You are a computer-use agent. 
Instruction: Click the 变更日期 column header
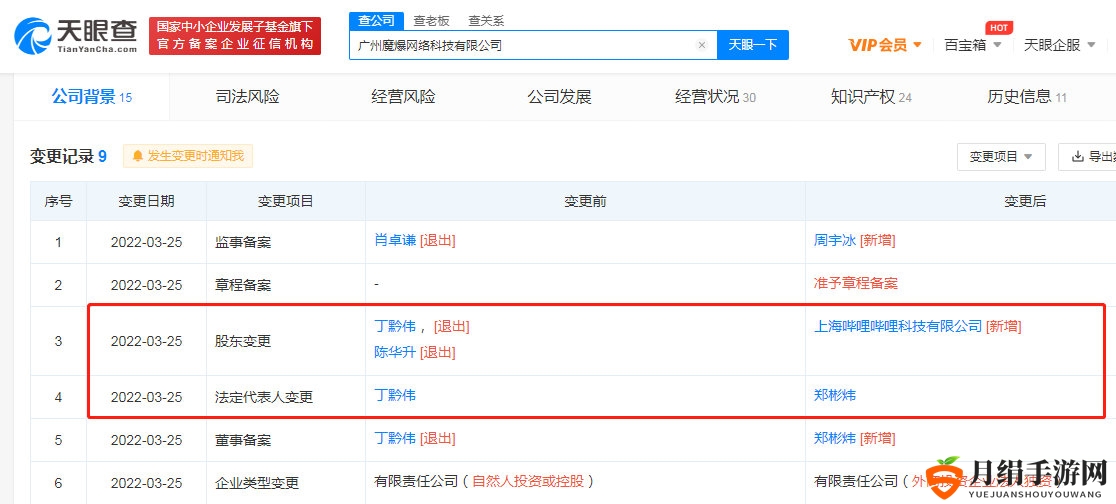146,201
